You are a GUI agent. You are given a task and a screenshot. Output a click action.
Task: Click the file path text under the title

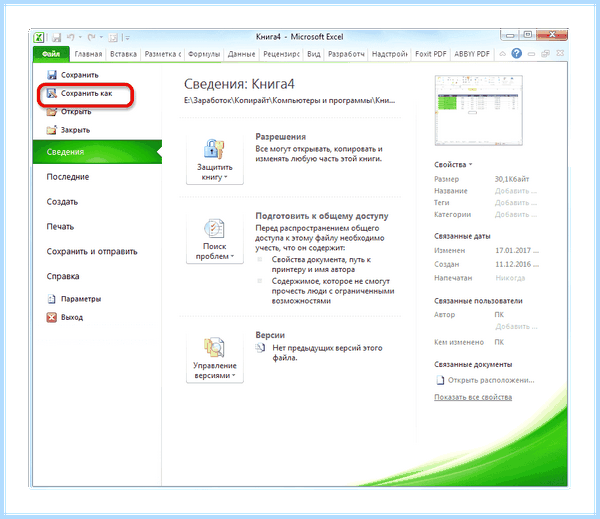coord(289,100)
